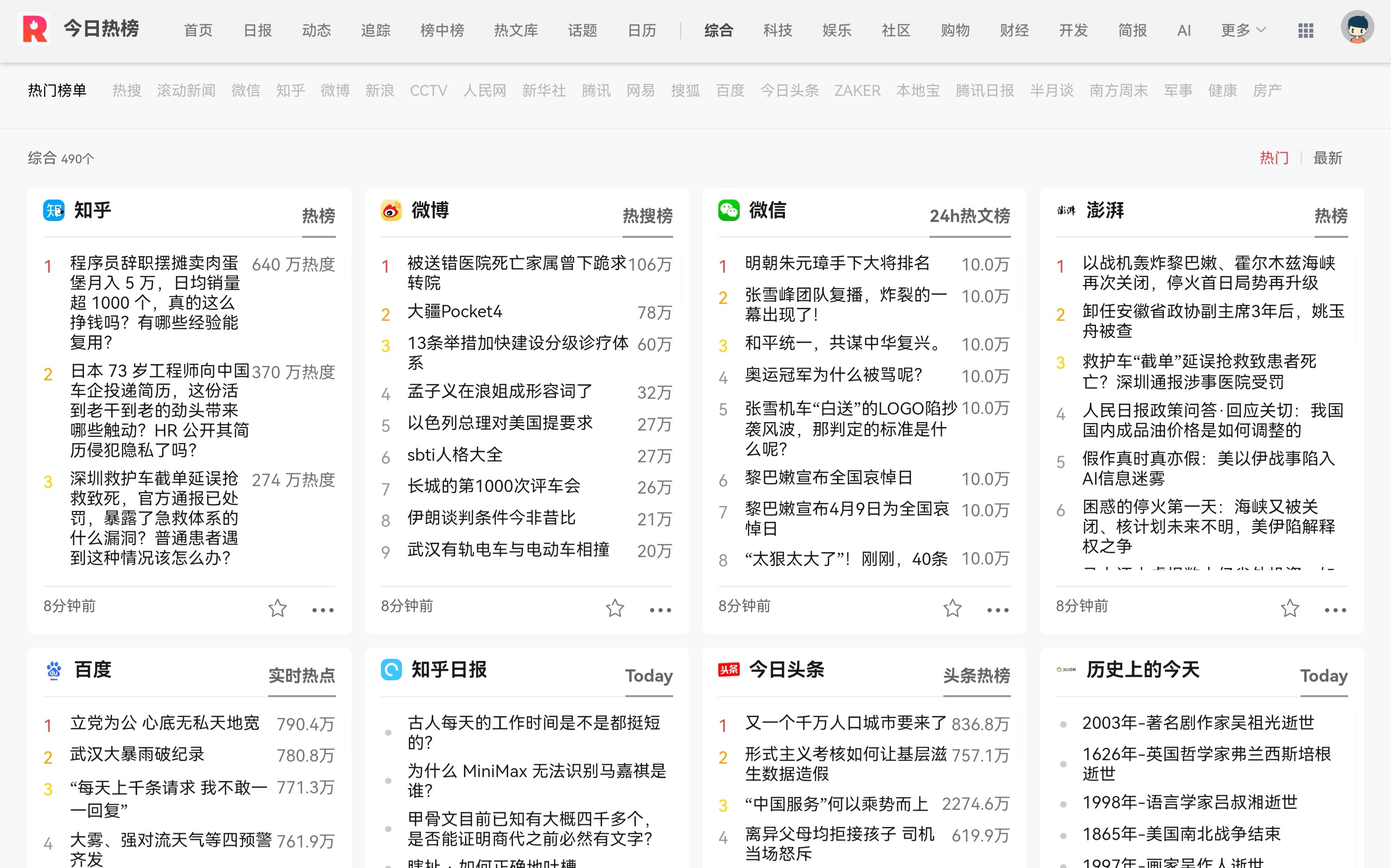Filter by CCTV sub-category
Image resolution: width=1391 pixels, height=868 pixels.
(428, 90)
